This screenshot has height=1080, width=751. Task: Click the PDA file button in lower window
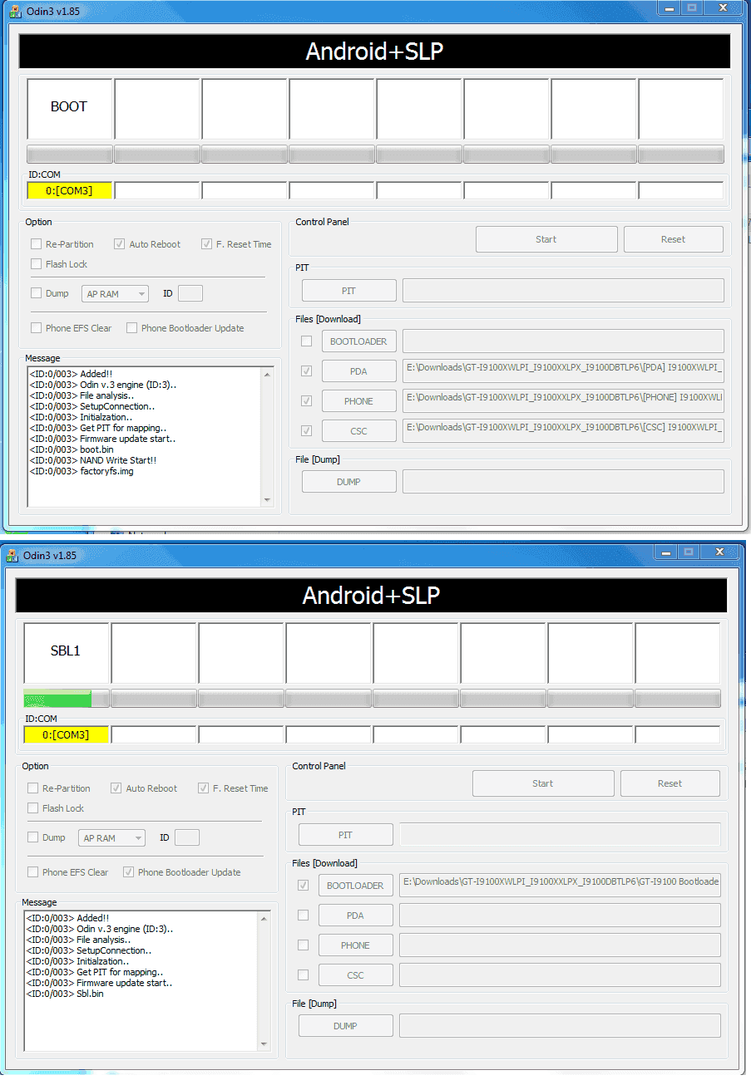(355, 915)
